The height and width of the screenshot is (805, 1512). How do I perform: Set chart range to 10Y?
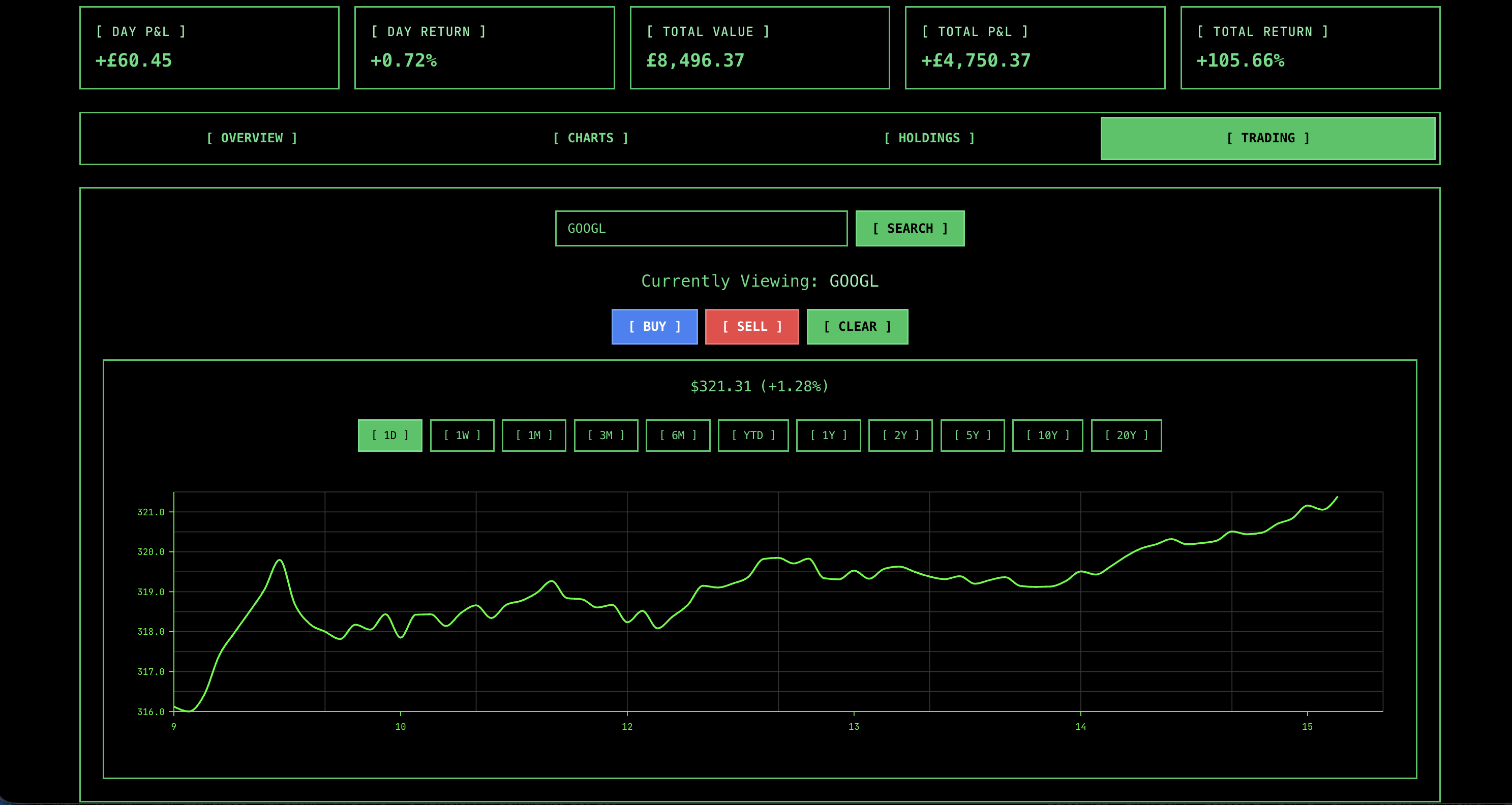tap(1047, 436)
